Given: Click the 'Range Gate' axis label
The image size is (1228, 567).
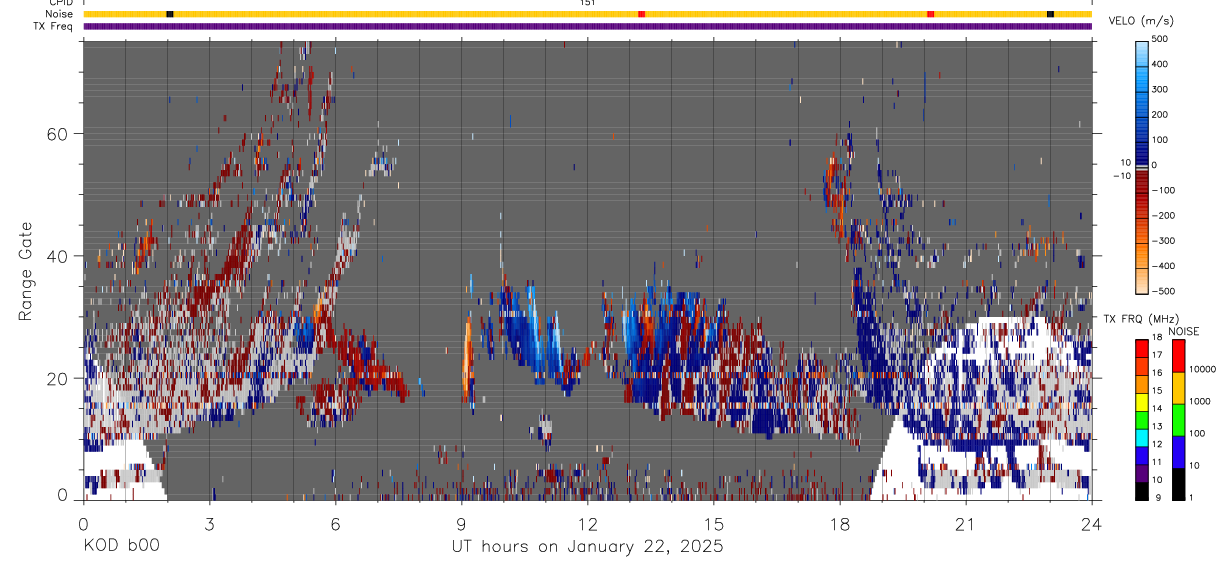Looking at the screenshot, I should (25, 271).
